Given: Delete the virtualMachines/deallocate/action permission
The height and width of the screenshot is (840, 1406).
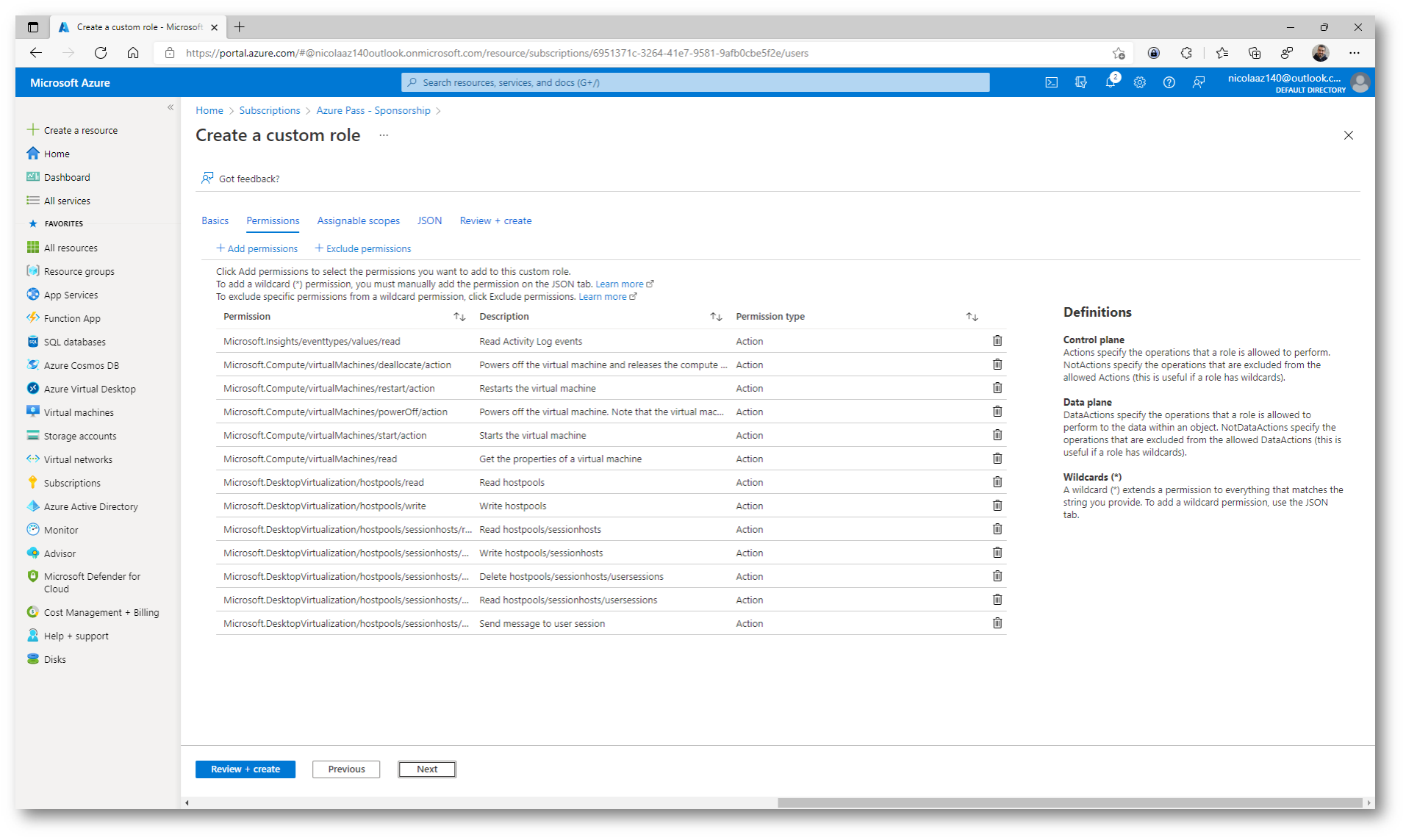Looking at the screenshot, I should 997,365.
